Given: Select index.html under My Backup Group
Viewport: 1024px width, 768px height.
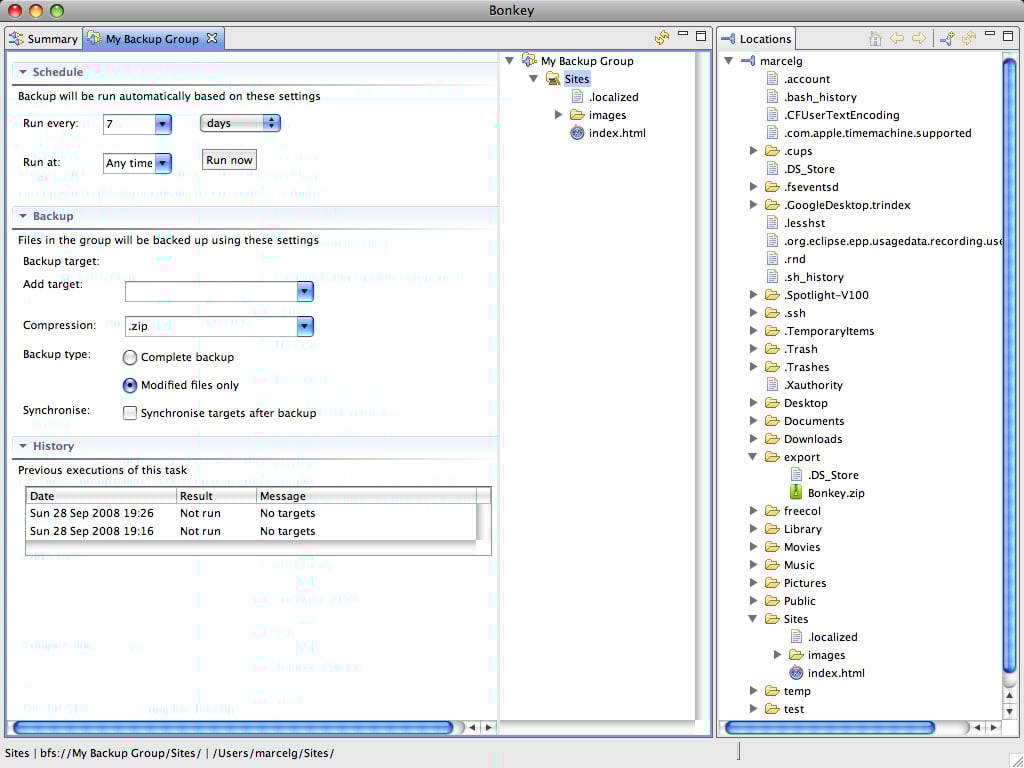Looking at the screenshot, I should [616, 133].
